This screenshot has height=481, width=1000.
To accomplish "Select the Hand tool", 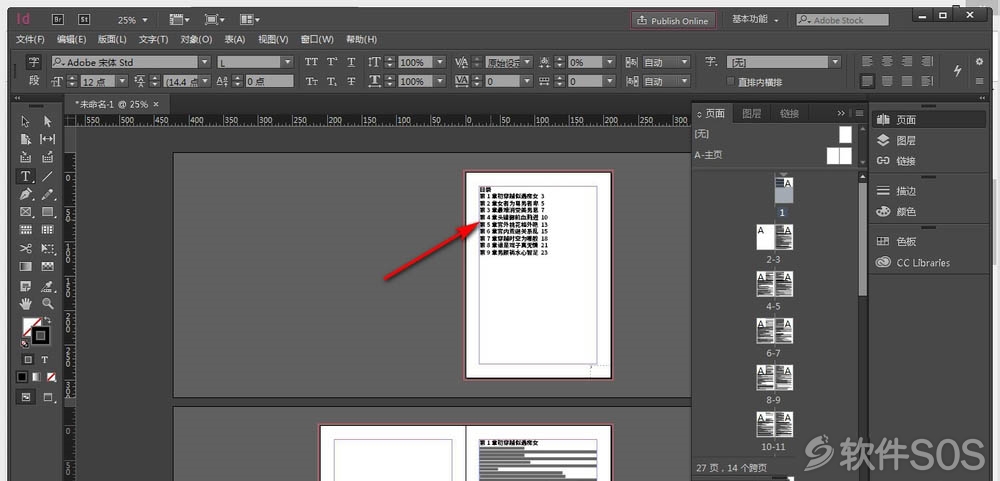I will [26, 303].
